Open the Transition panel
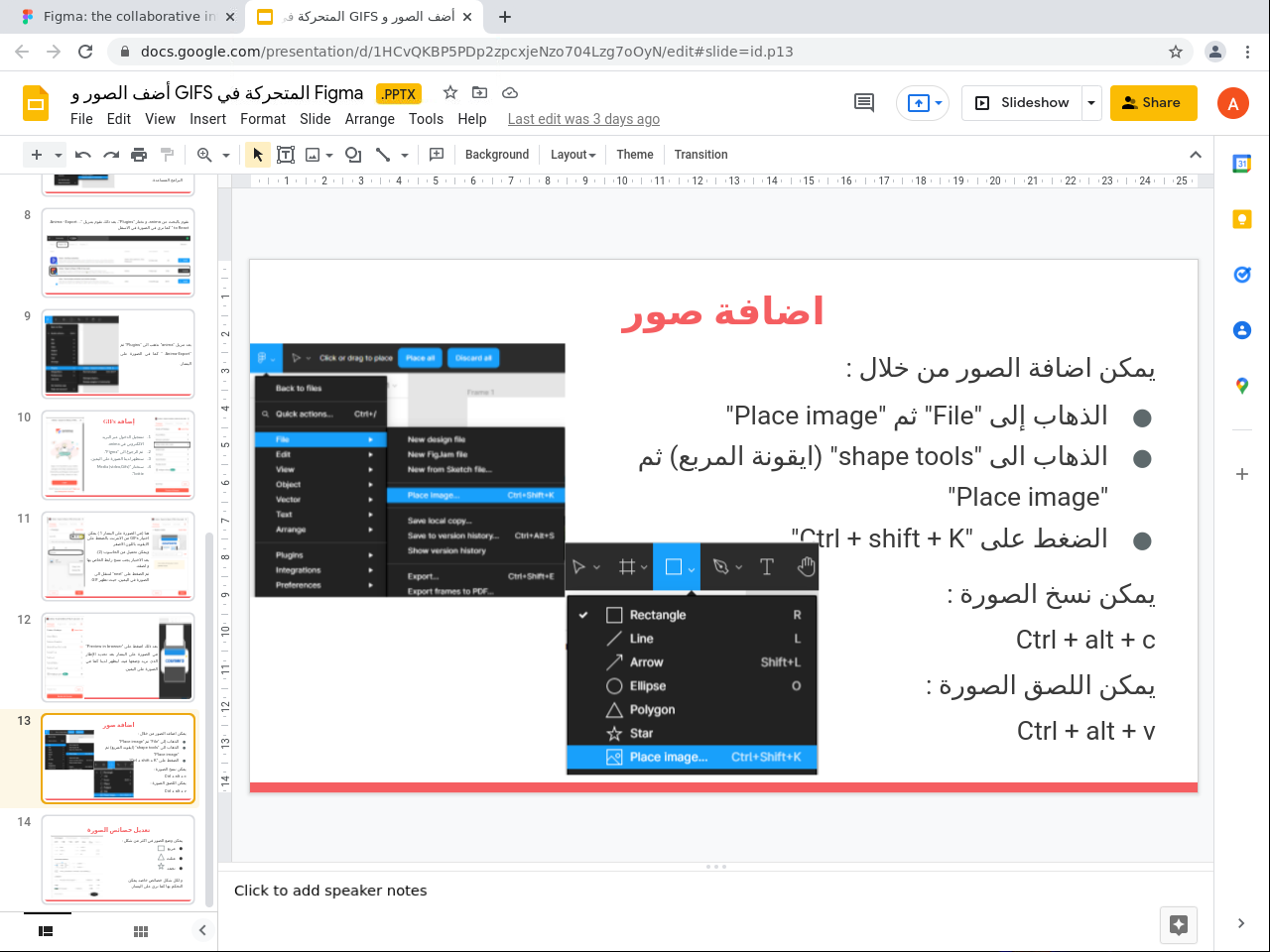The image size is (1270, 952). 701,155
